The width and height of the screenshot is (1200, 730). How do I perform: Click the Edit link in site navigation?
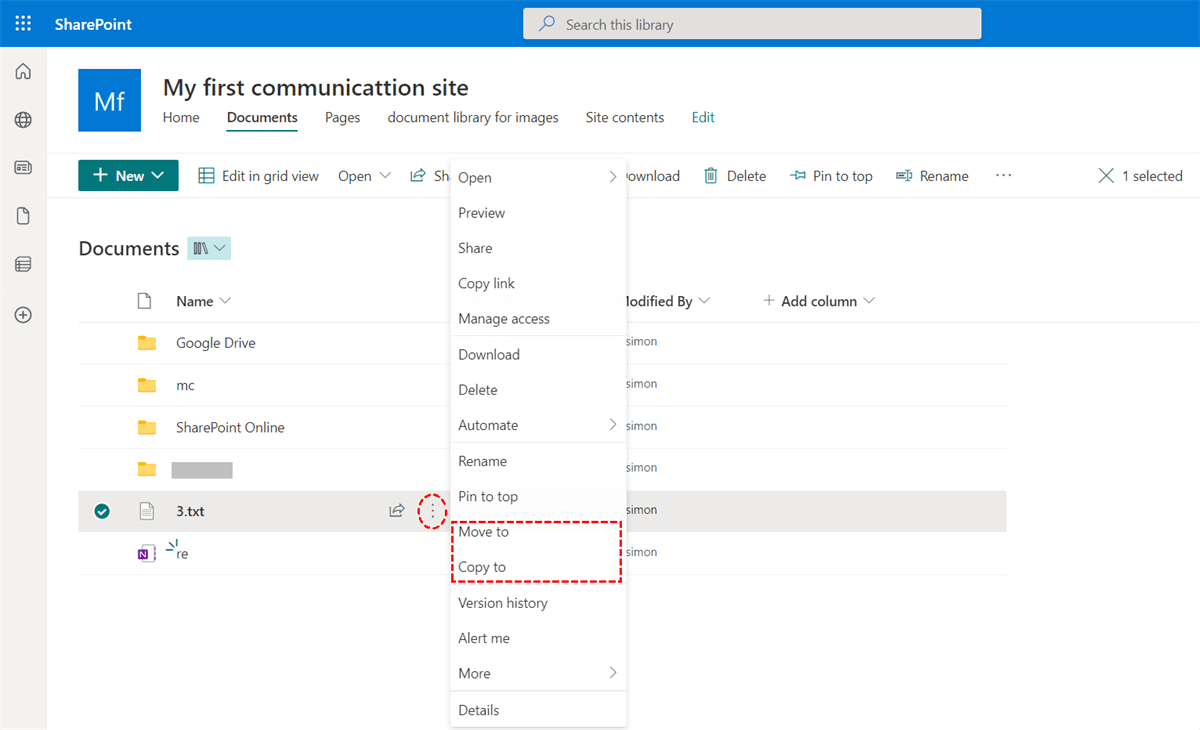point(703,117)
